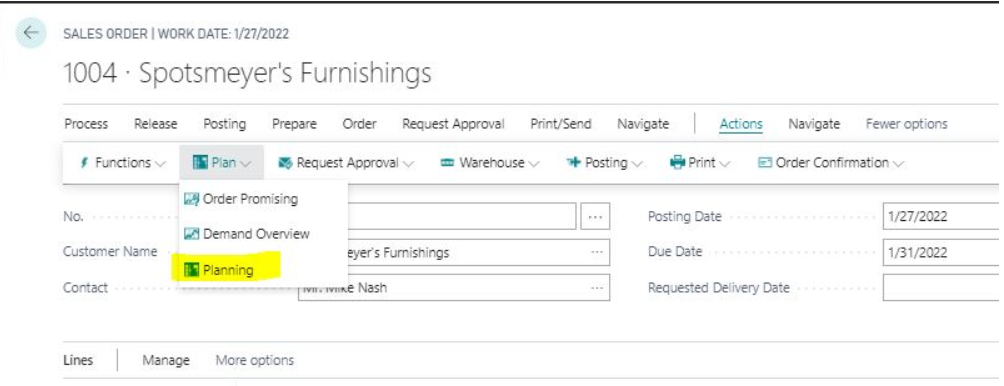Click the Functions lightning bolt icon

click(84, 163)
